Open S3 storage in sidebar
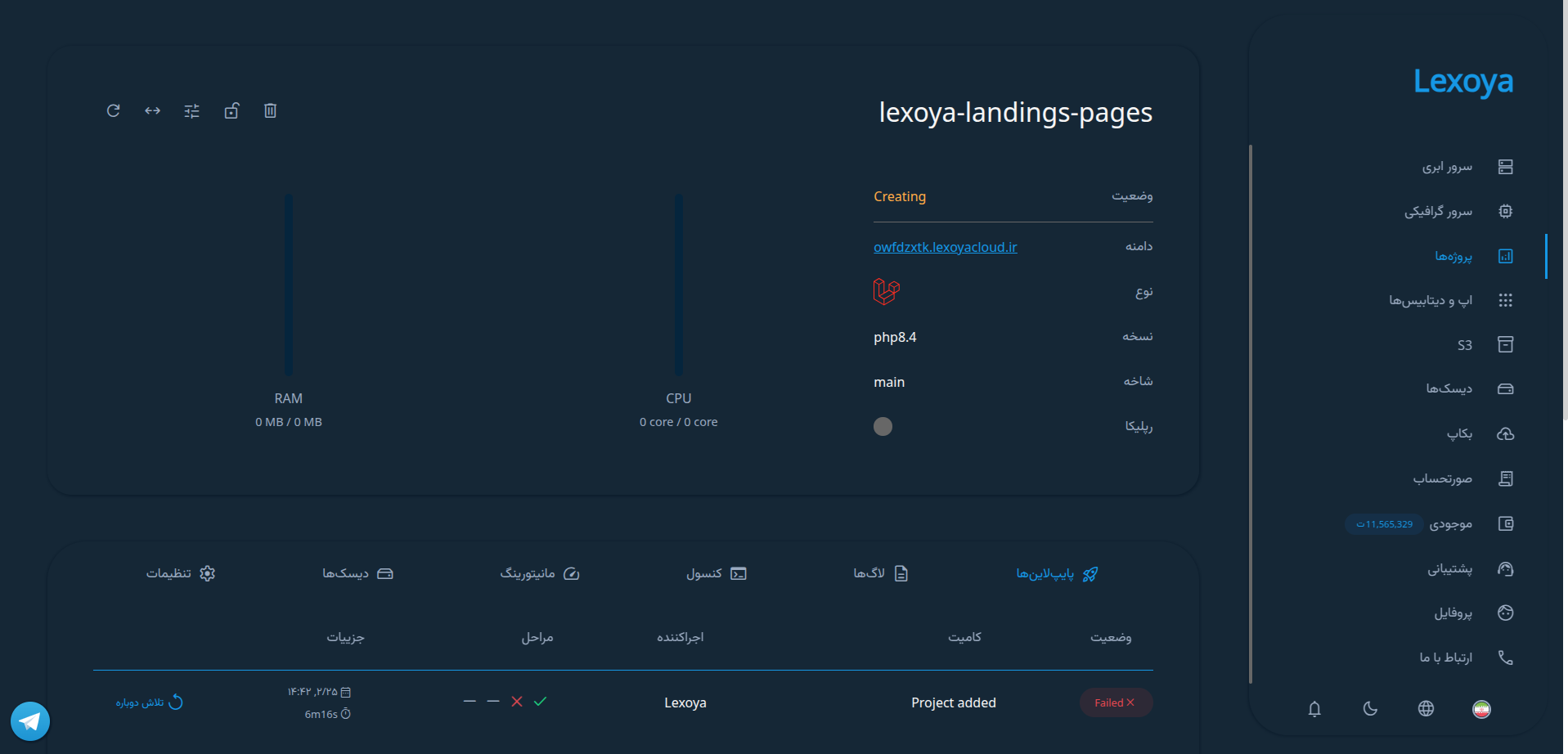This screenshot has width=1568, height=754. point(1485,344)
